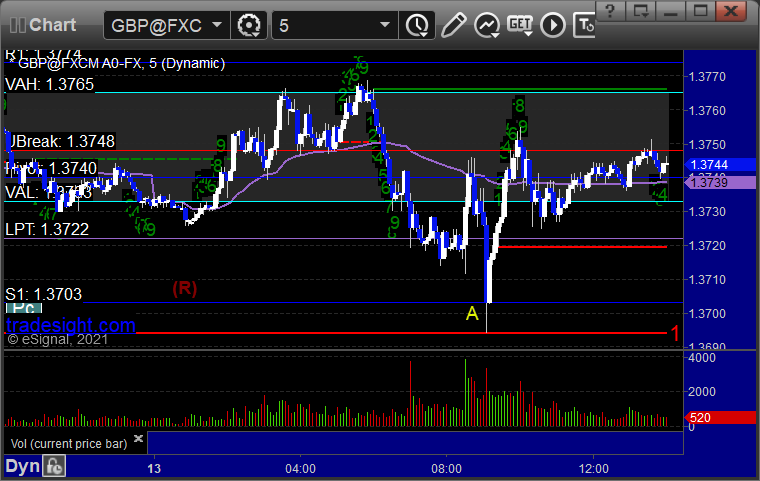The height and width of the screenshot is (481, 760).
Task: Click the text tool icon
Action: coord(584,25)
